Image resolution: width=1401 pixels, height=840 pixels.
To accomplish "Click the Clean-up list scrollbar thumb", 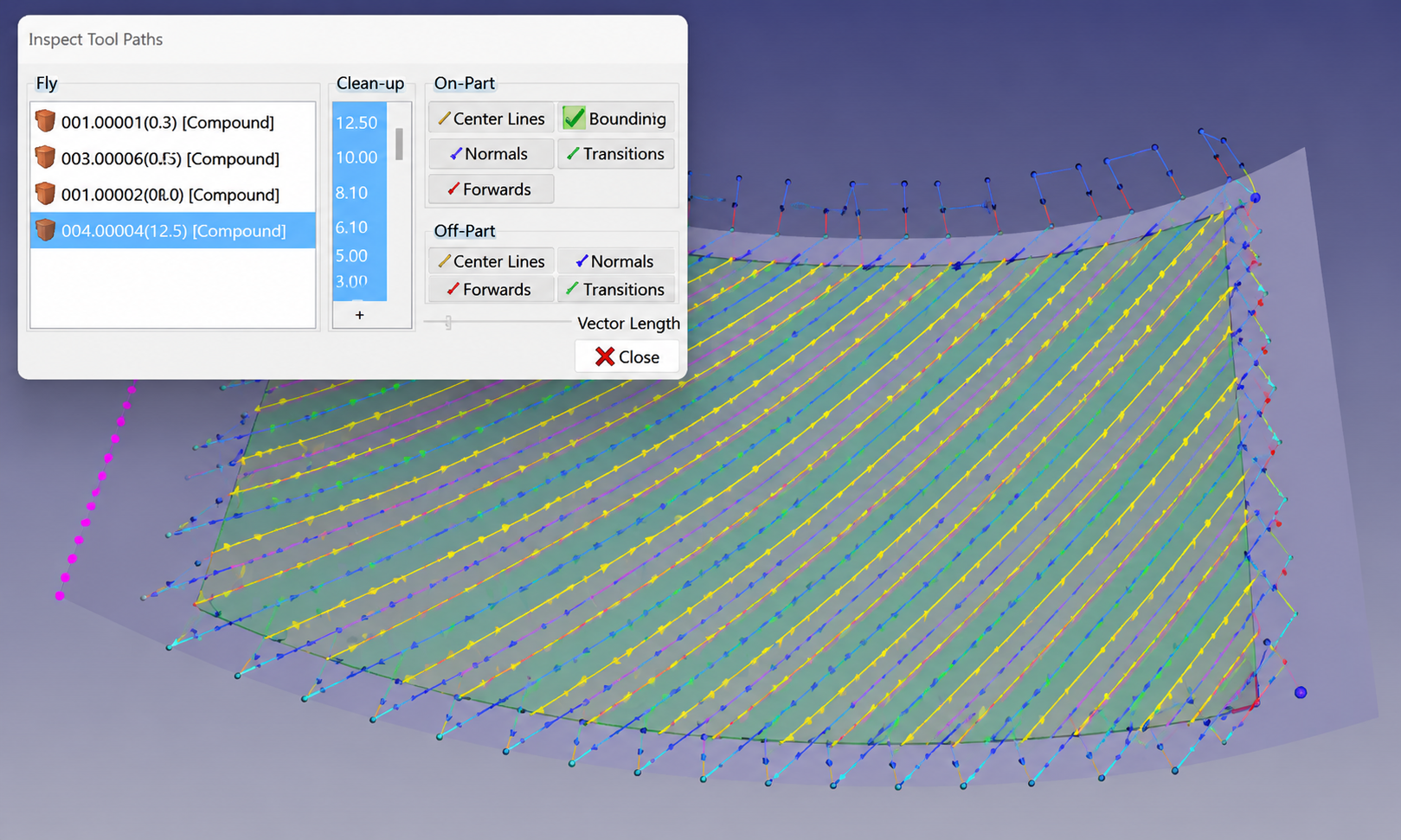I will point(399,144).
